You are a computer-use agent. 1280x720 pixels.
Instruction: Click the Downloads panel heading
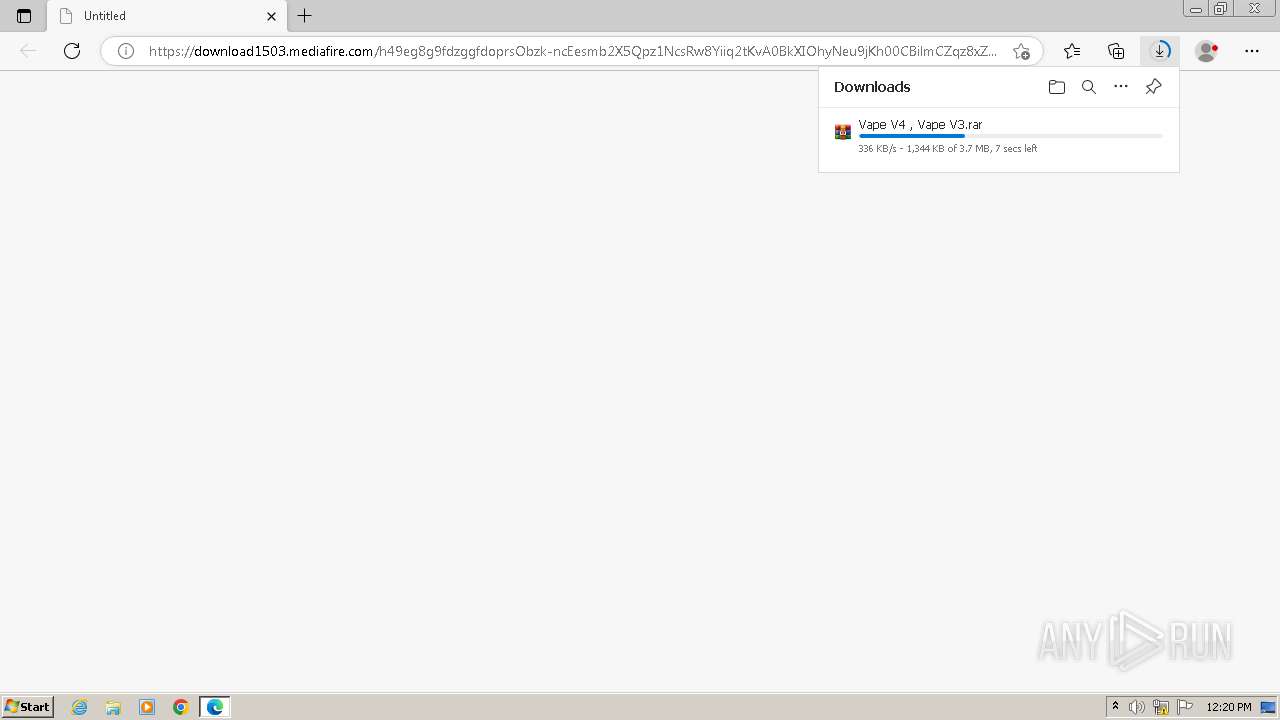pyautogui.click(x=872, y=87)
